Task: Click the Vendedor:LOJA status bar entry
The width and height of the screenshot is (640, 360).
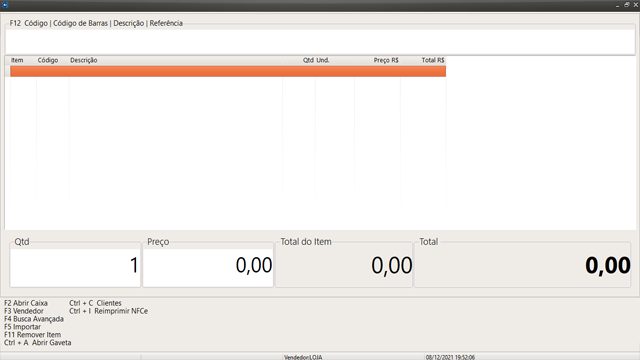Action: 303,357
